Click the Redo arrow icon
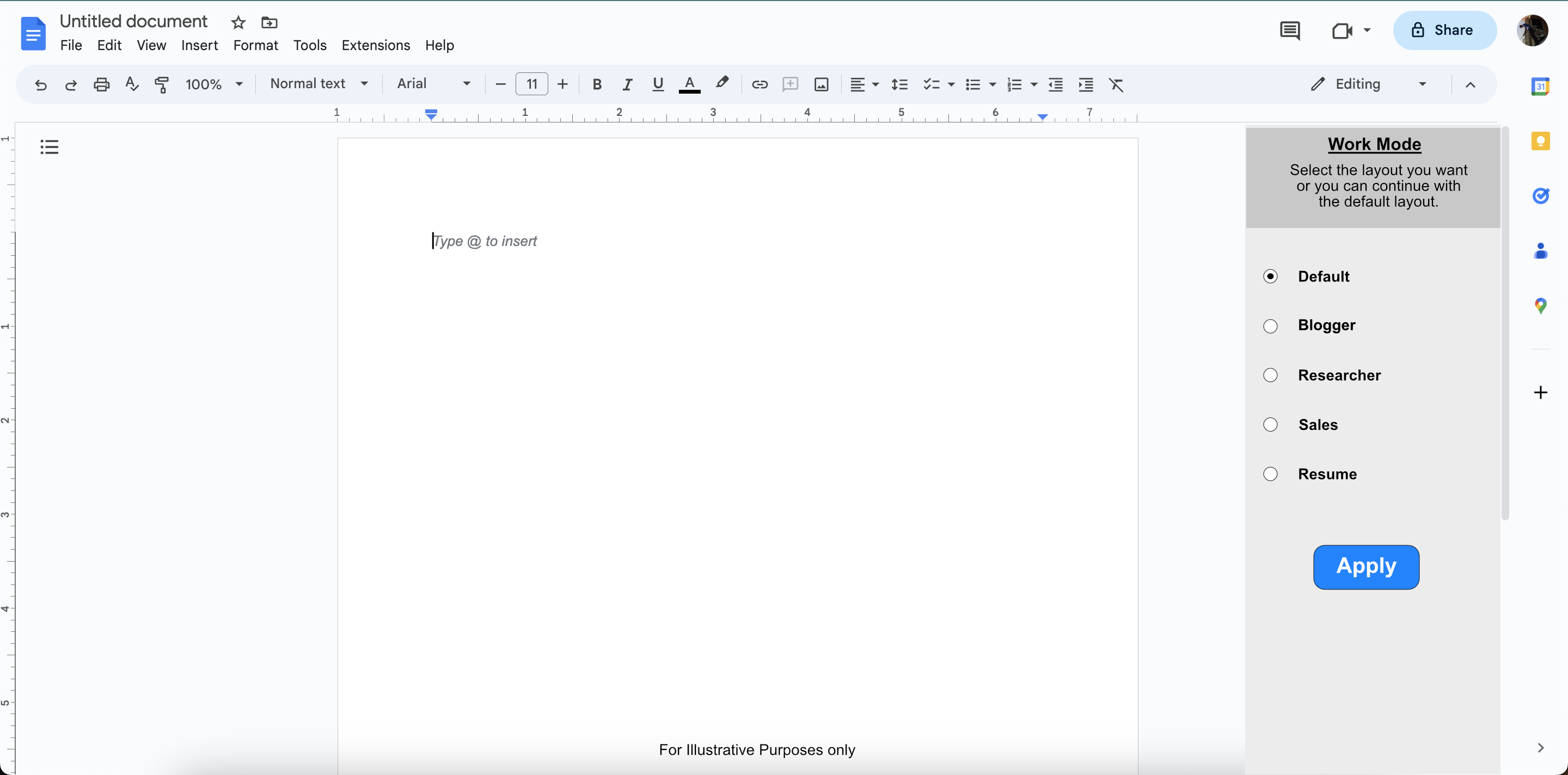This screenshot has height=775, width=1568. click(x=71, y=84)
